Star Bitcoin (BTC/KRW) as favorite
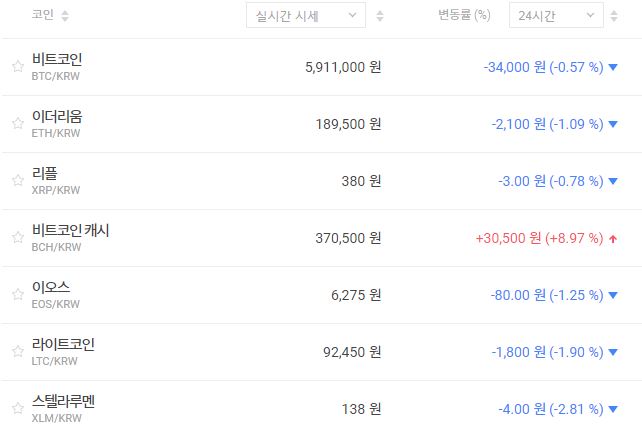Image resolution: width=642 pixels, height=429 pixels. tap(17, 67)
